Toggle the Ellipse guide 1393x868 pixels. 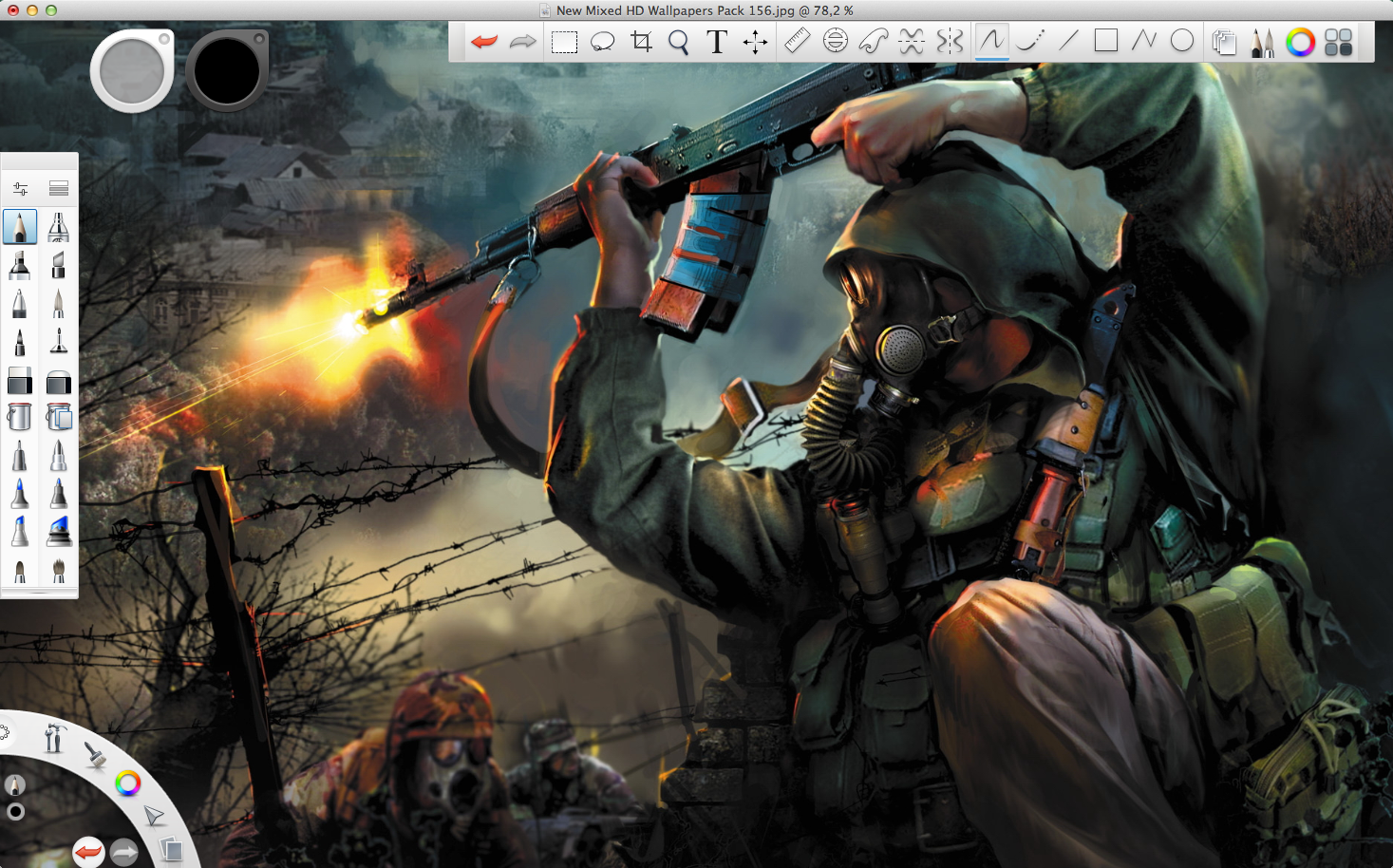click(836, 41)
